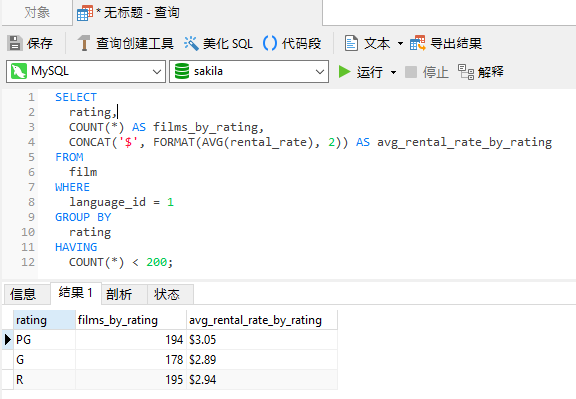Click the gray Stop square icon

point(411,72)
